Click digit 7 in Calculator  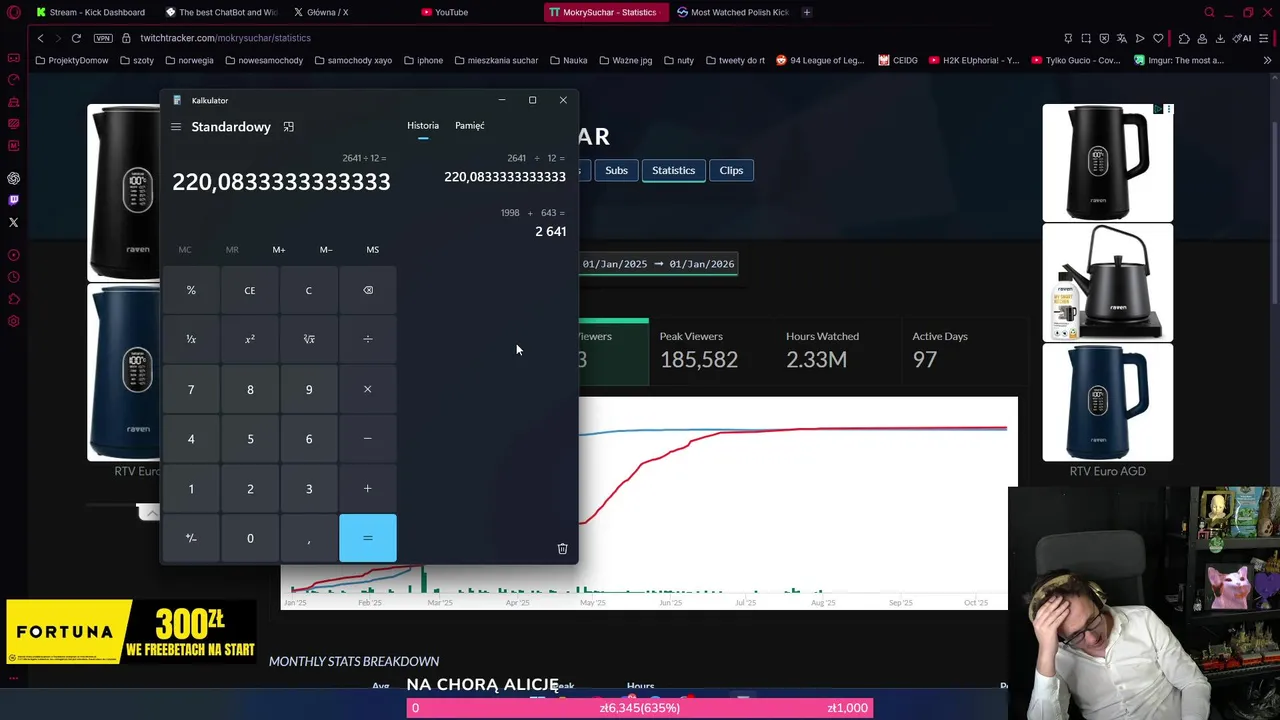(191, 389)
